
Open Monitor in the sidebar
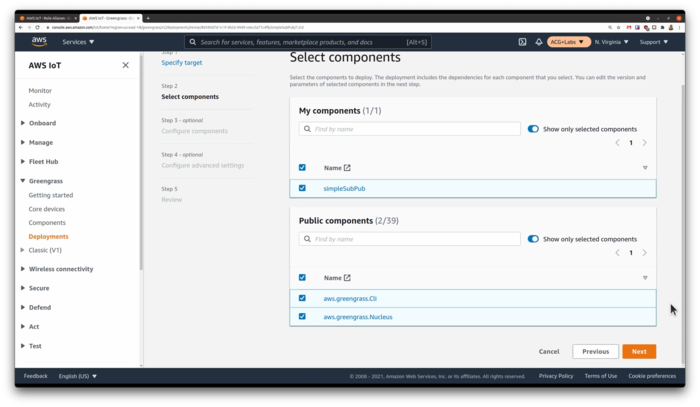[x=40, y=91]
